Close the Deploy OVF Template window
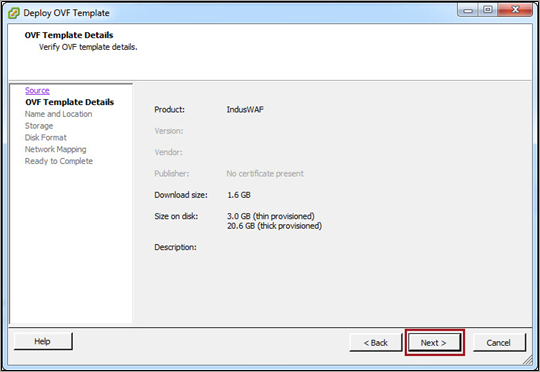 515,10
